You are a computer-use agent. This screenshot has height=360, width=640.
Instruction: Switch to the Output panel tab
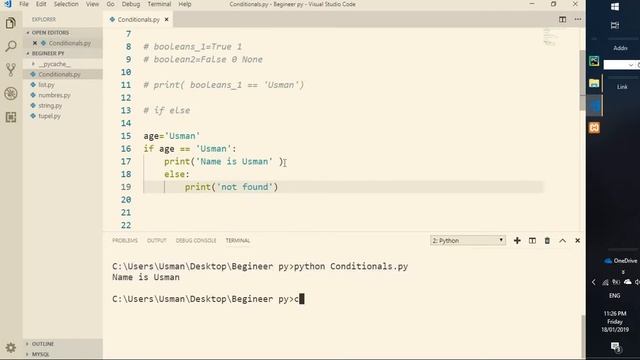[x=157, y=240]
